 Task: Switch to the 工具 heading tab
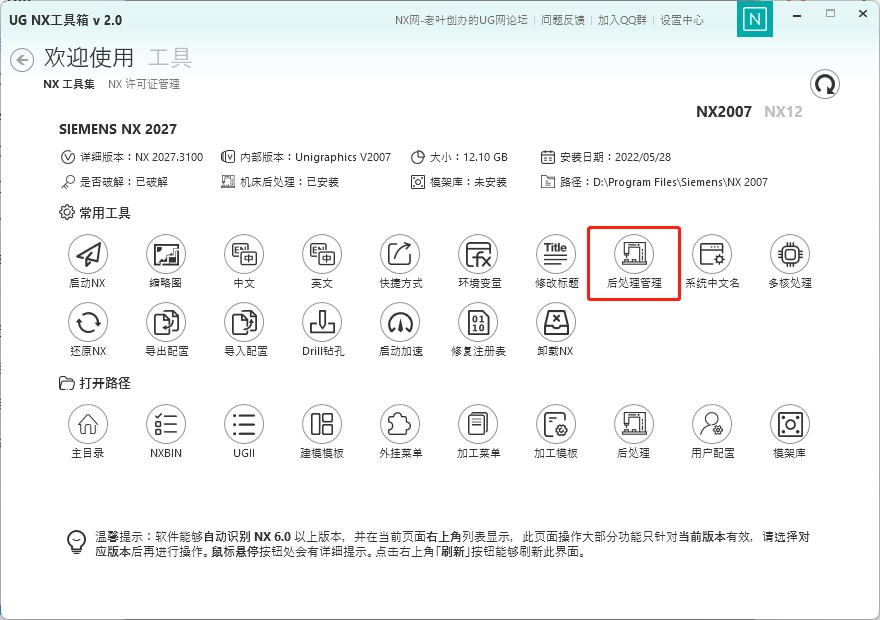[170, 58]
